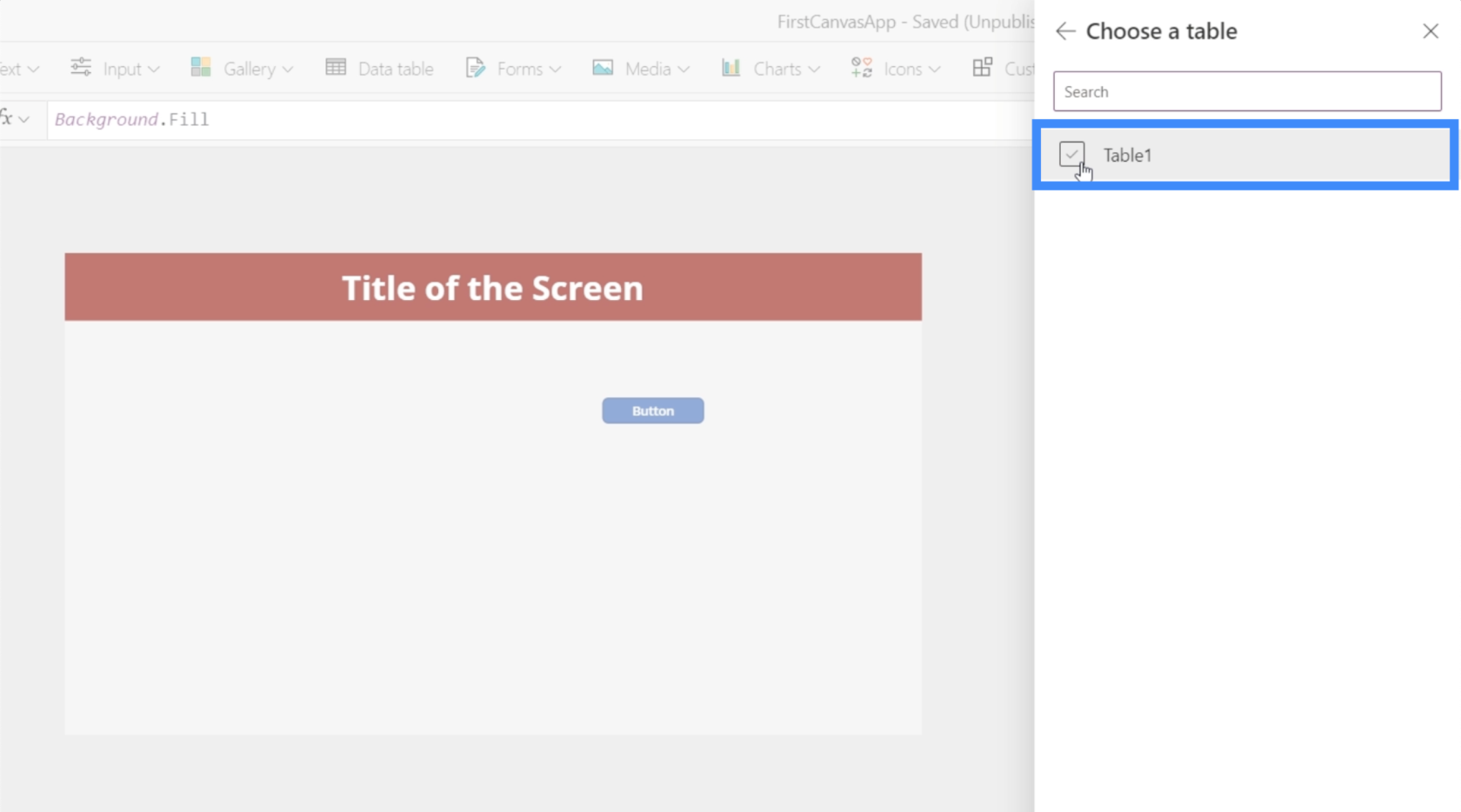Screen dimensions: 1461x812
Task: Open the Gallery menu label
Action: click(x=250, y=69)
